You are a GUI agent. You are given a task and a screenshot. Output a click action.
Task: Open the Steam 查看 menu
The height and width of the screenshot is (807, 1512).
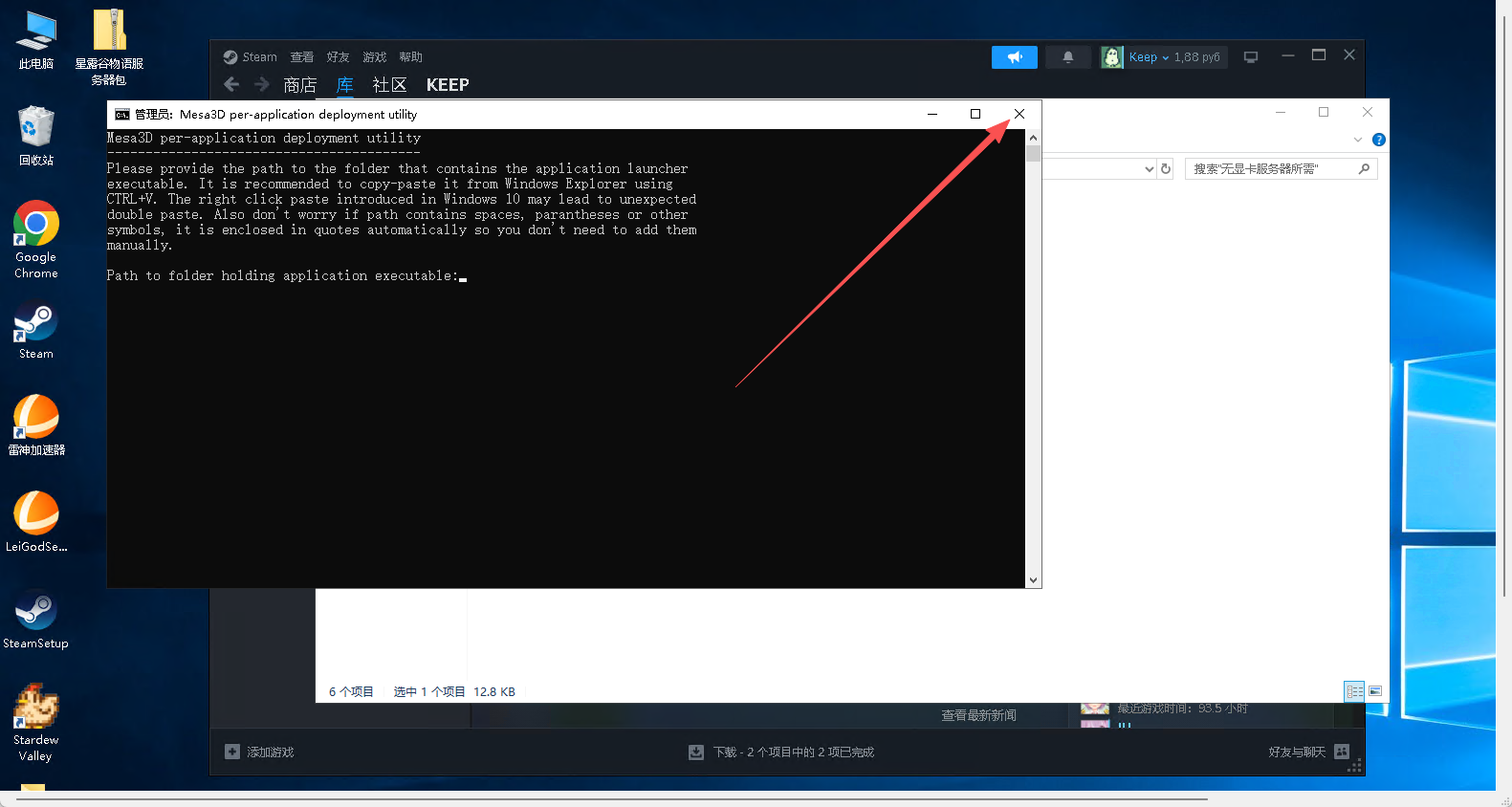pos(301,57)
